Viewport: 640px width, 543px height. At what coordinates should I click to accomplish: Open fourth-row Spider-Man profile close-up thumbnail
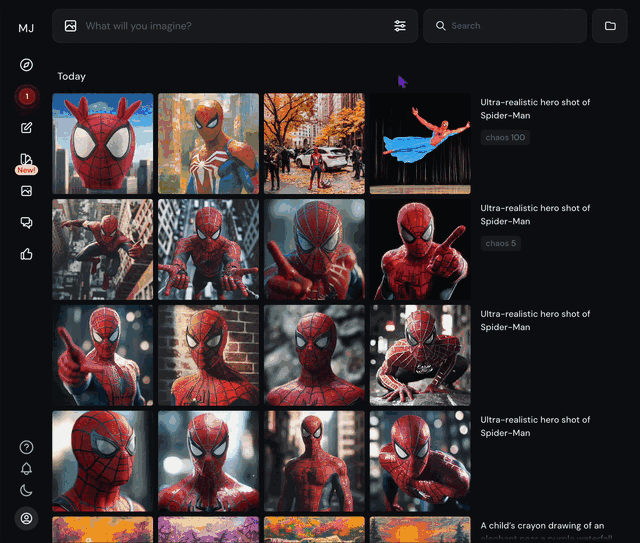102,461
